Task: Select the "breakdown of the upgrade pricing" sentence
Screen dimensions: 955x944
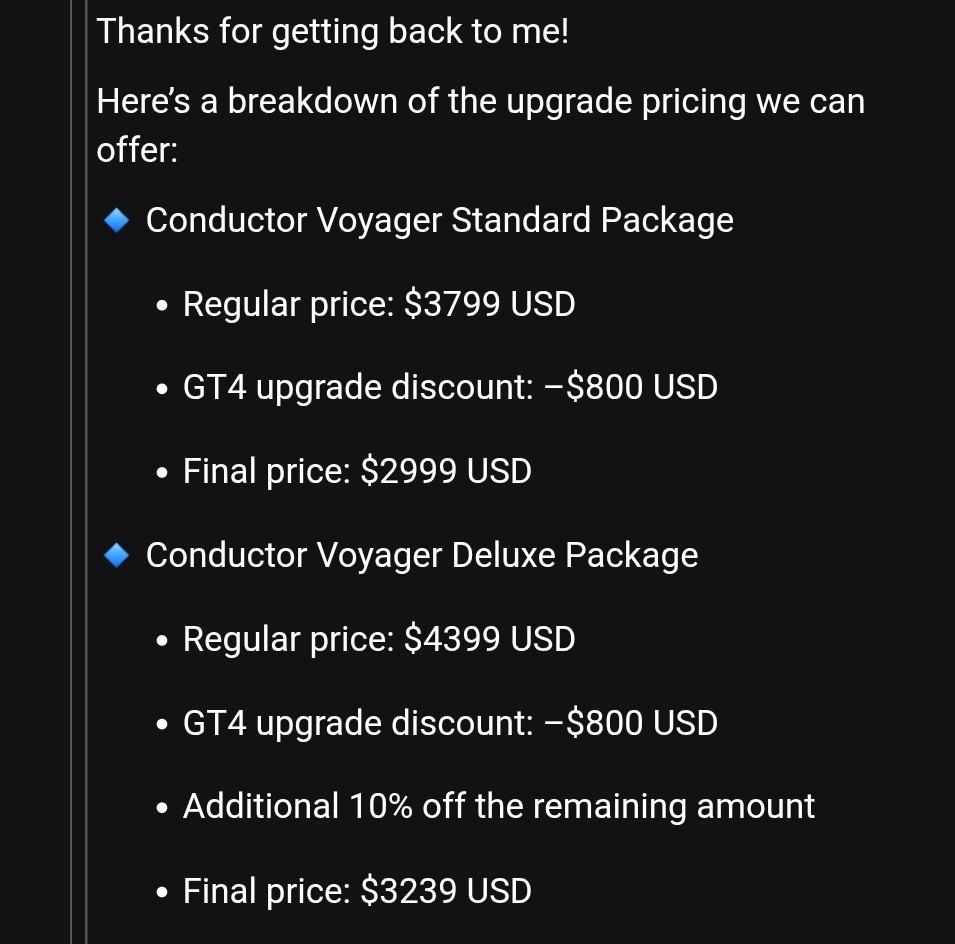Action: [480, 102]
